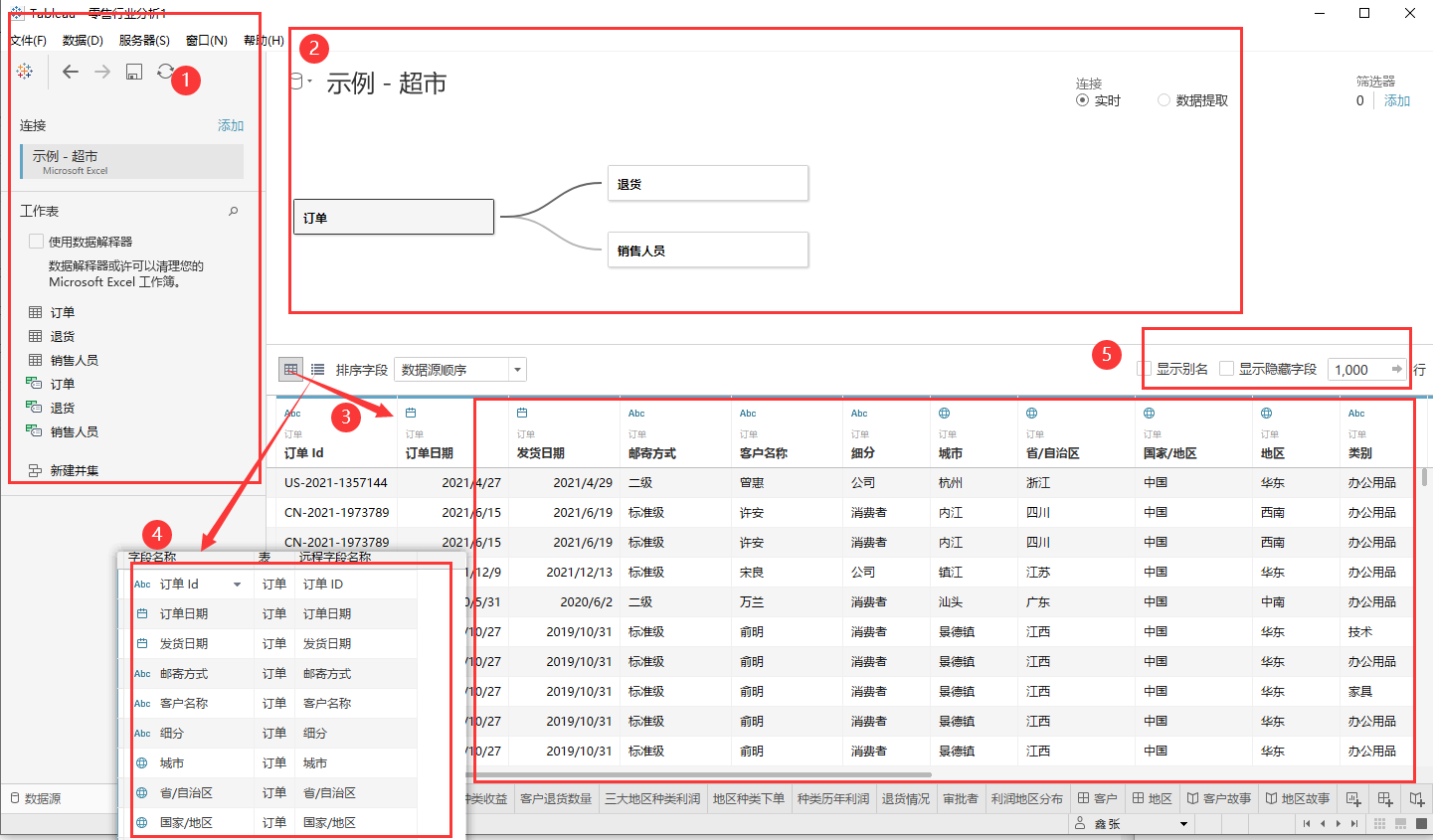Open the 文件(F) menu
The image size is (1433, 840).
click(28, 41)
